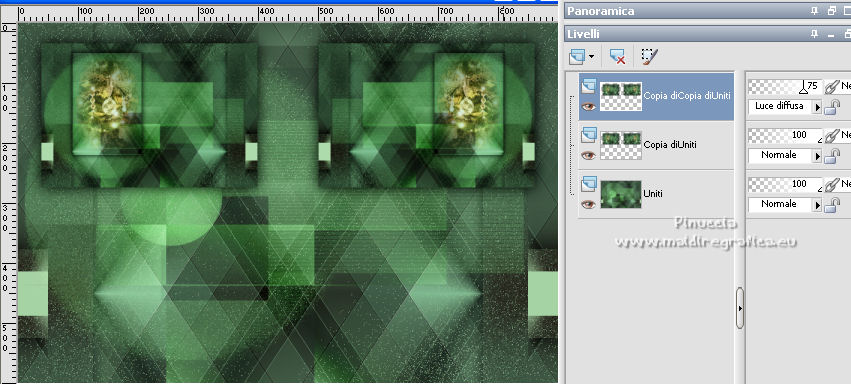Click link icon beside Copia diCopia diUniti opacity
851x384 pixels.
(831, 87)
